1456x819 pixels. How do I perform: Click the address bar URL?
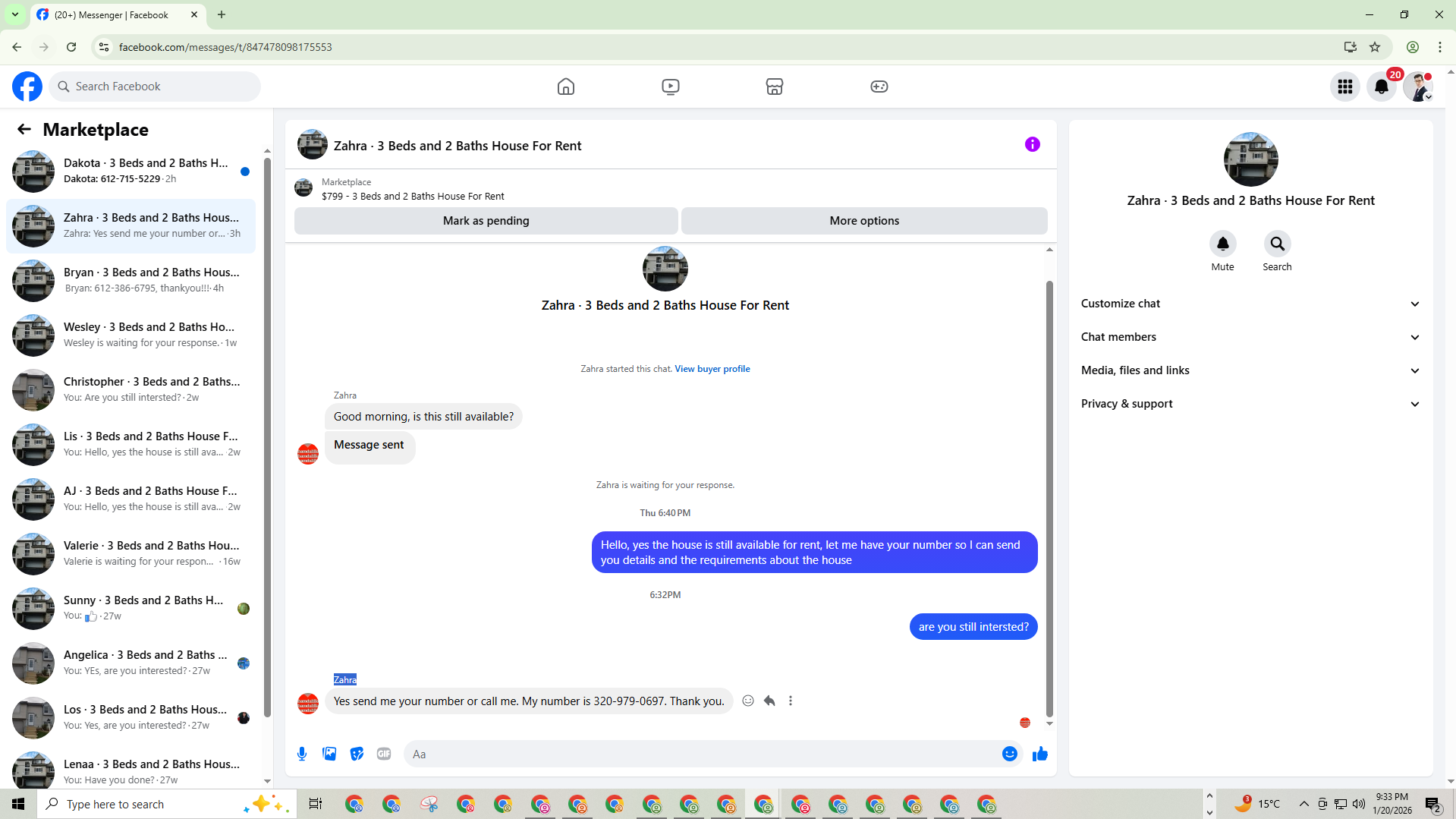point(225,47)
